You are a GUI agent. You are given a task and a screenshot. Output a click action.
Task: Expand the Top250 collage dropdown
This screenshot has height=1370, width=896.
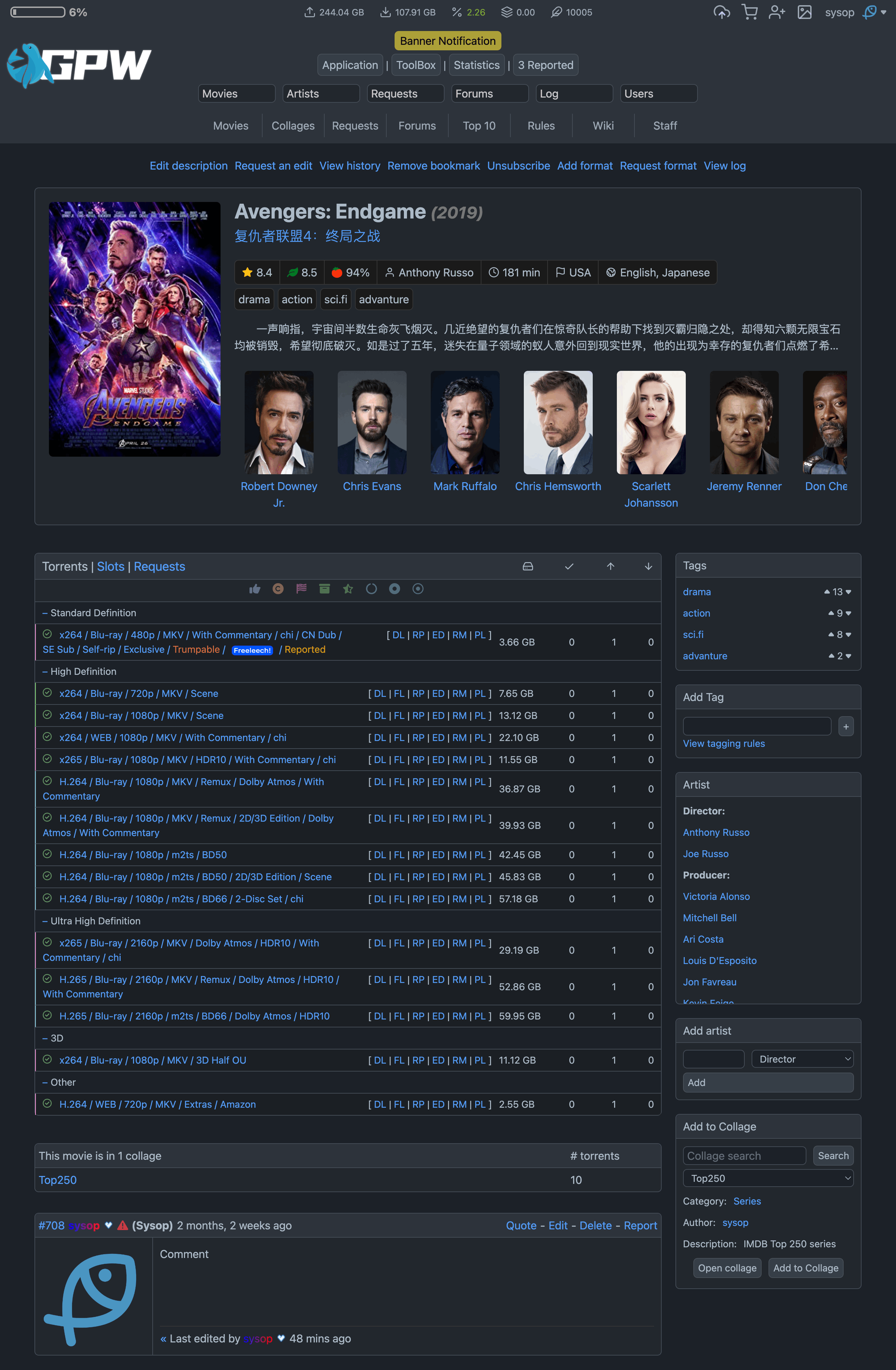pos(768,1178)
